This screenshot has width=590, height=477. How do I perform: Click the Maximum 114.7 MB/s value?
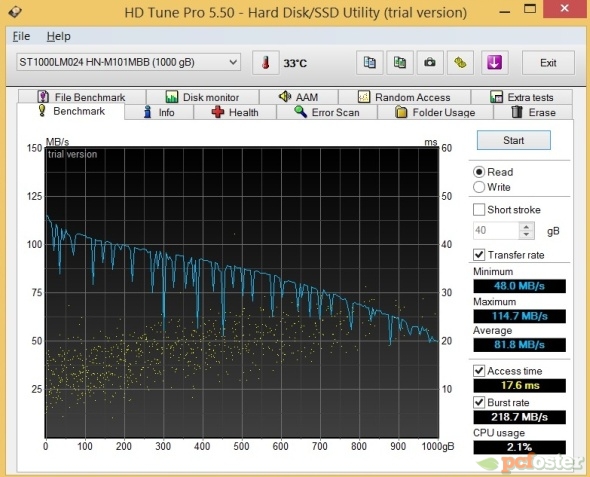(519, 316)
